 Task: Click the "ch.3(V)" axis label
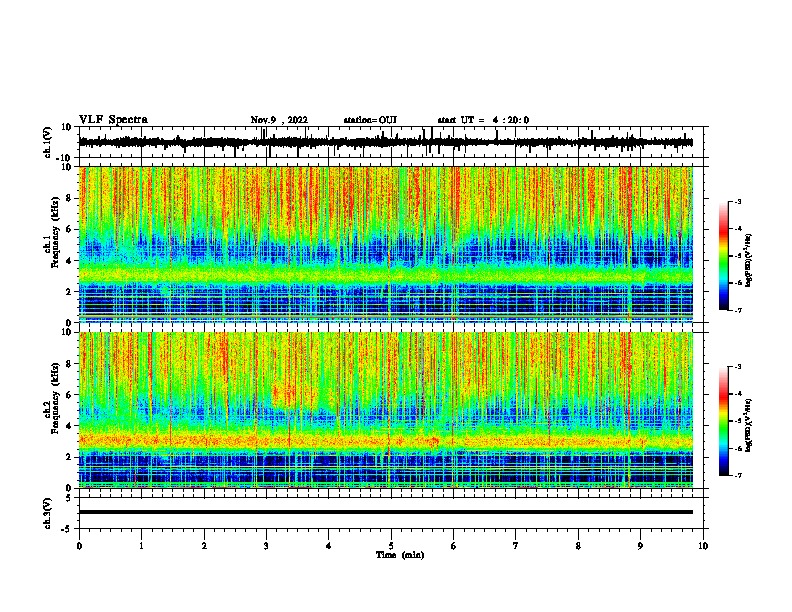click(48, 513)
